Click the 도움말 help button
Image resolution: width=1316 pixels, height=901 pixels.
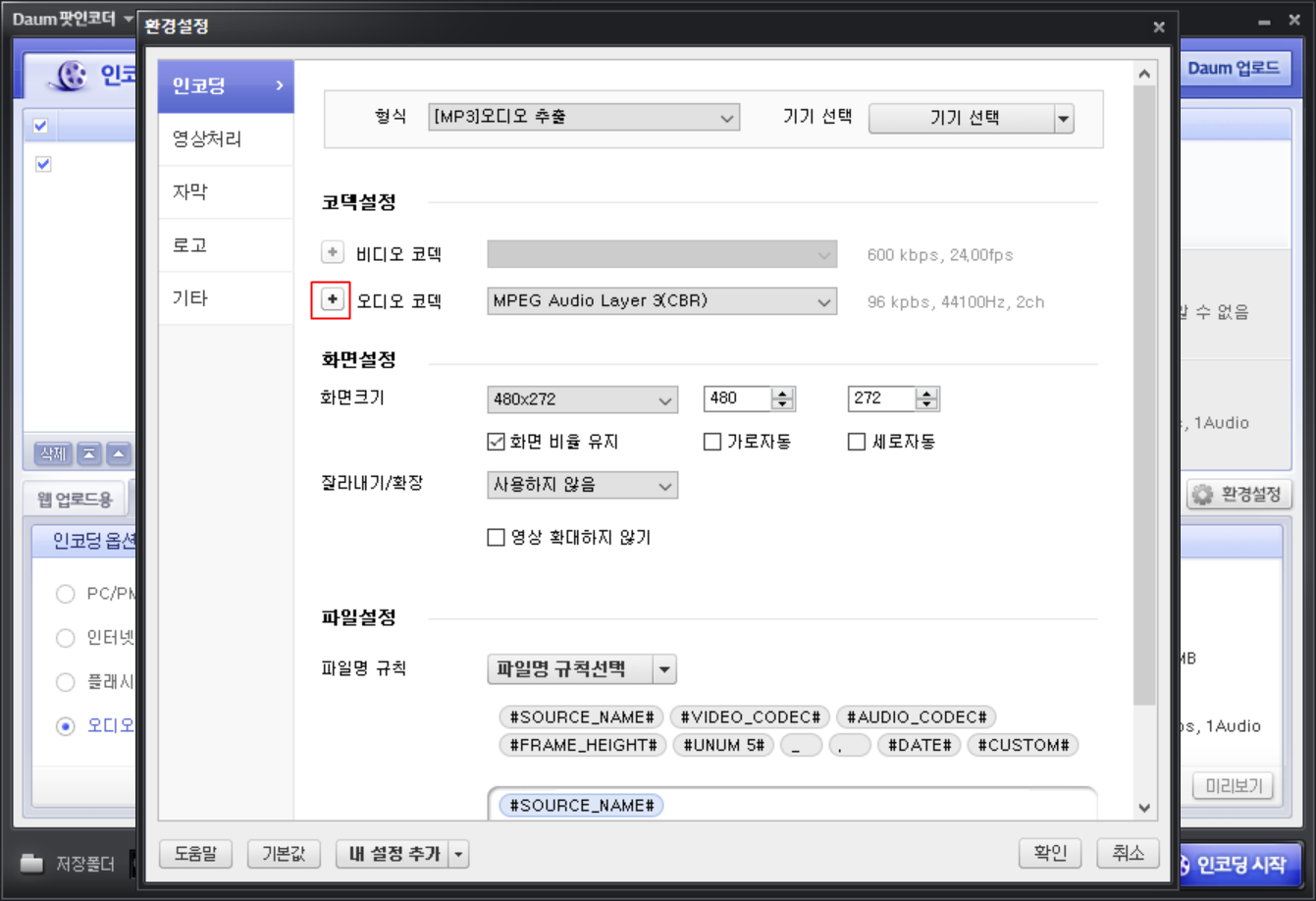tap(195, 854)
